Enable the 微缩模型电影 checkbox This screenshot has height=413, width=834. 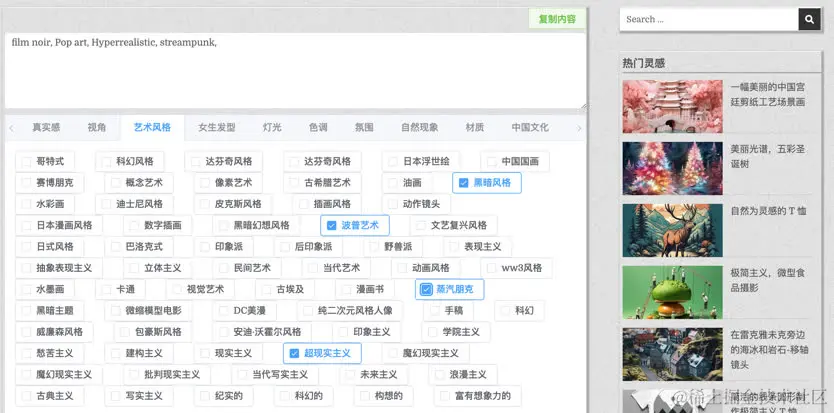(x=115, y=310)
